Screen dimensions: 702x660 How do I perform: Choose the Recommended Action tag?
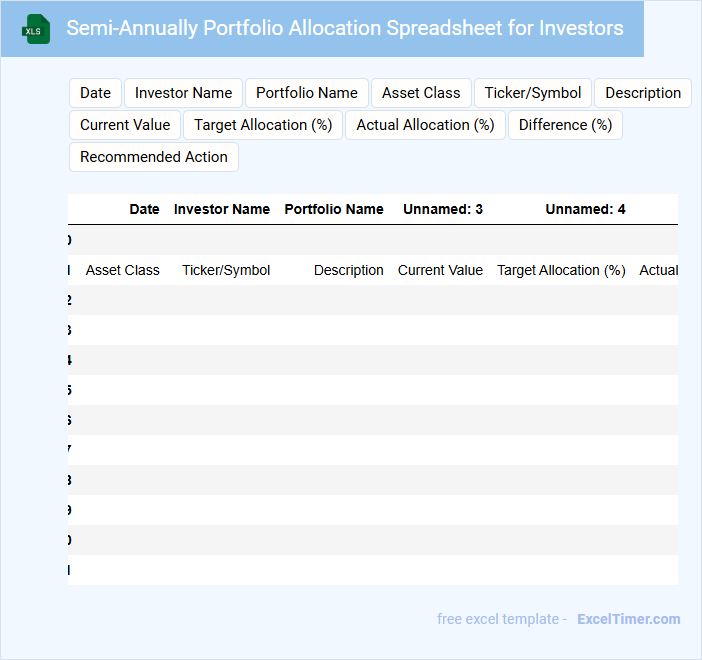154,157
